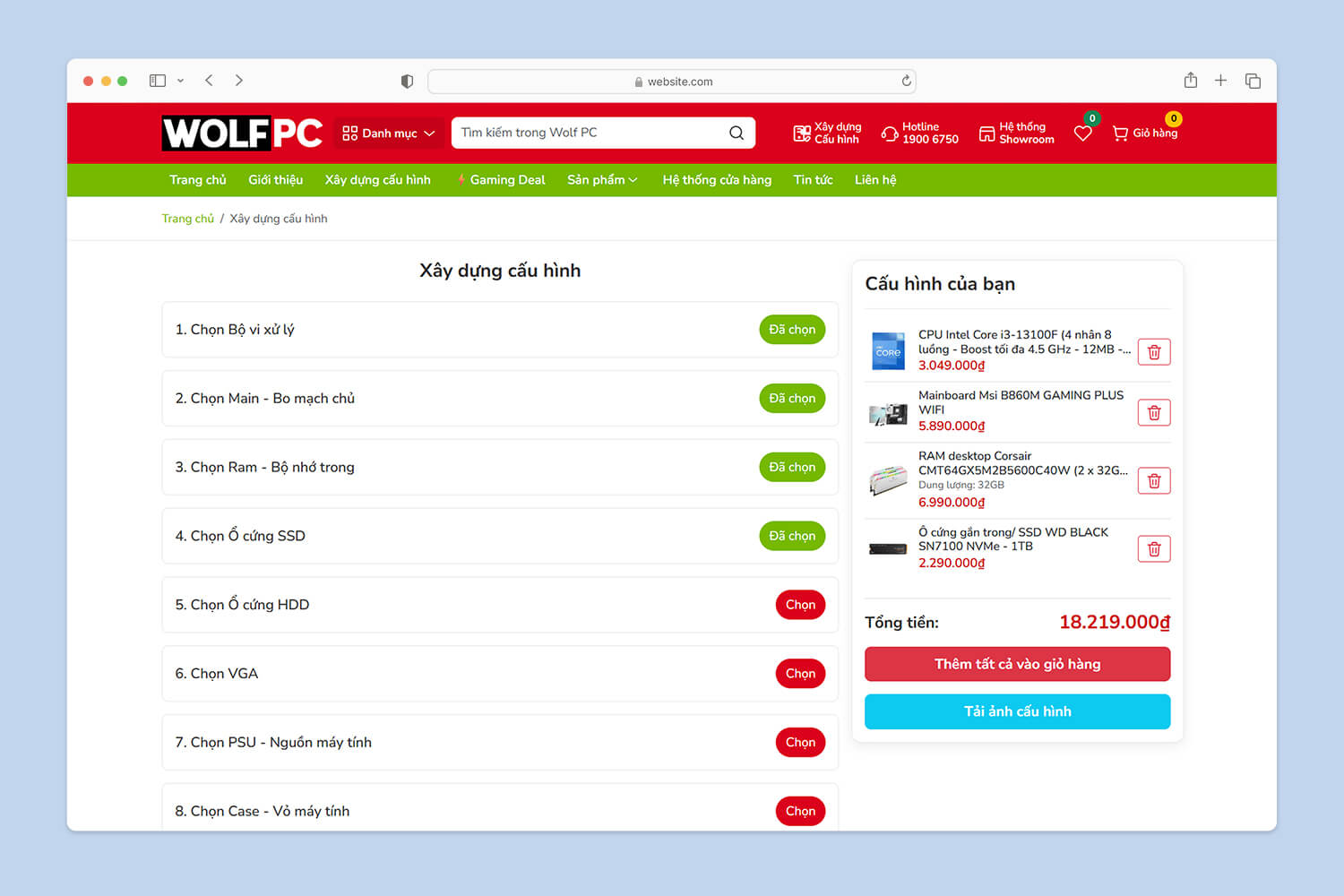Click the 1. Chọn Bộ vi xử lý row title
This screenshot has height=896, width=1344.
235,330
